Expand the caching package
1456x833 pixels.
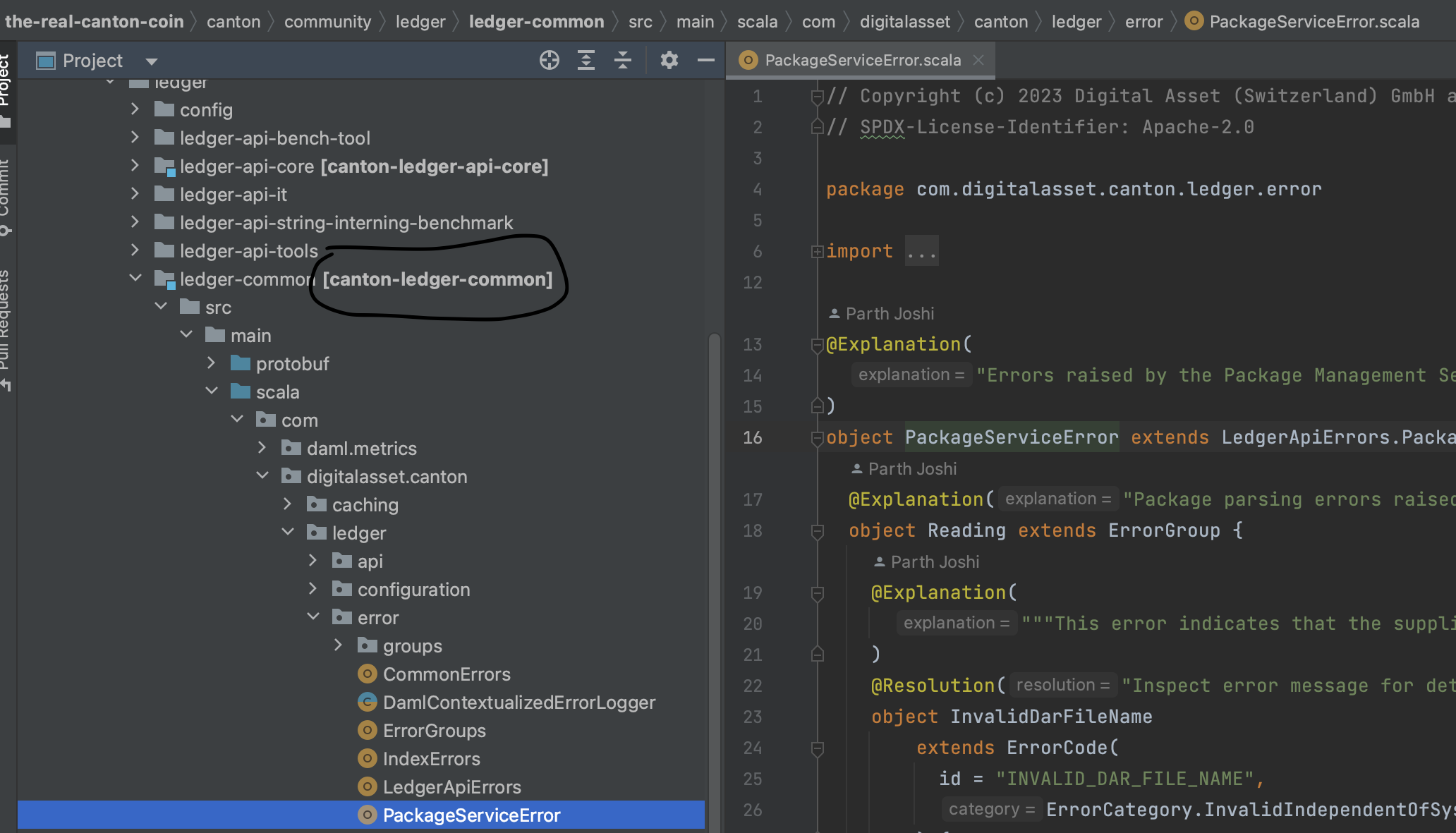pyautogui.click(x=287, y=504)
